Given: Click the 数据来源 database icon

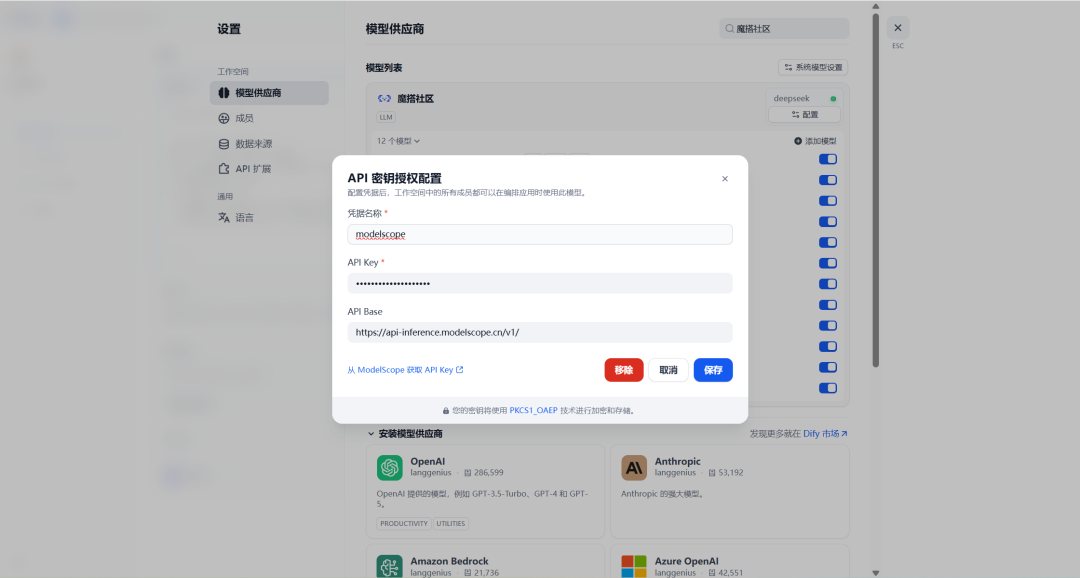Looking at the screenshot, I should [224, 144].
